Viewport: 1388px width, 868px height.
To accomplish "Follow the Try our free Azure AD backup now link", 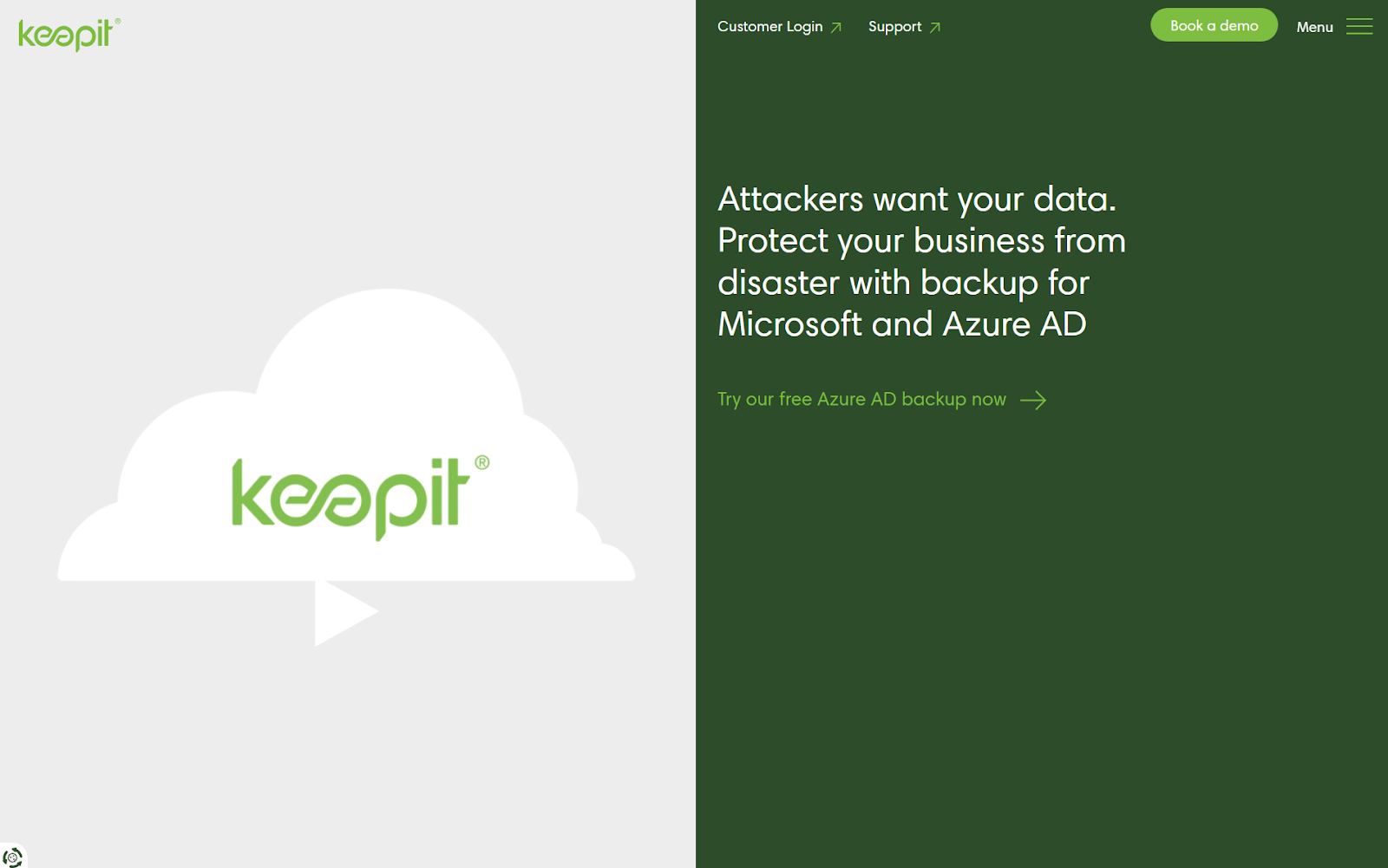I will (x=861, y=400).
